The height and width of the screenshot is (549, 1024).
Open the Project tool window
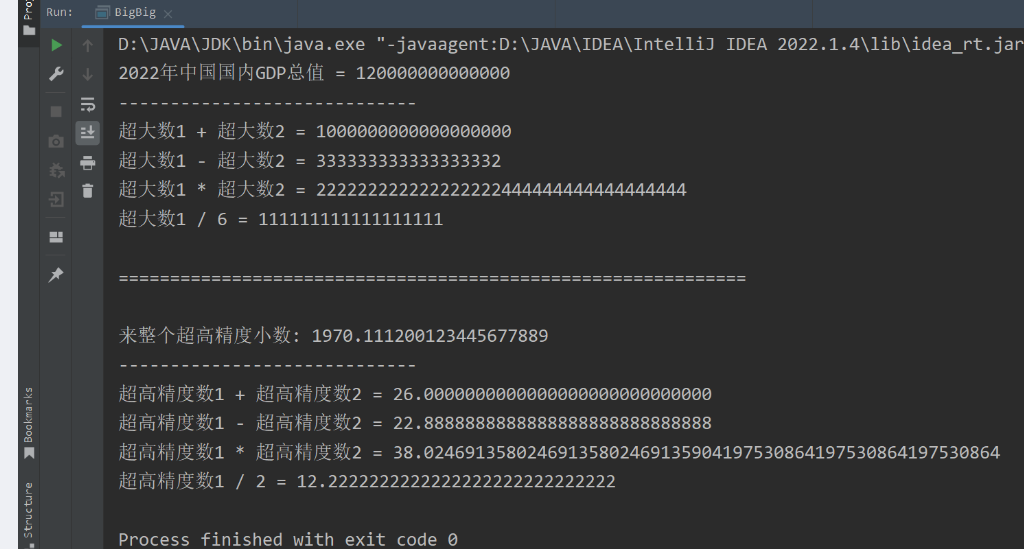click(28, 17)
